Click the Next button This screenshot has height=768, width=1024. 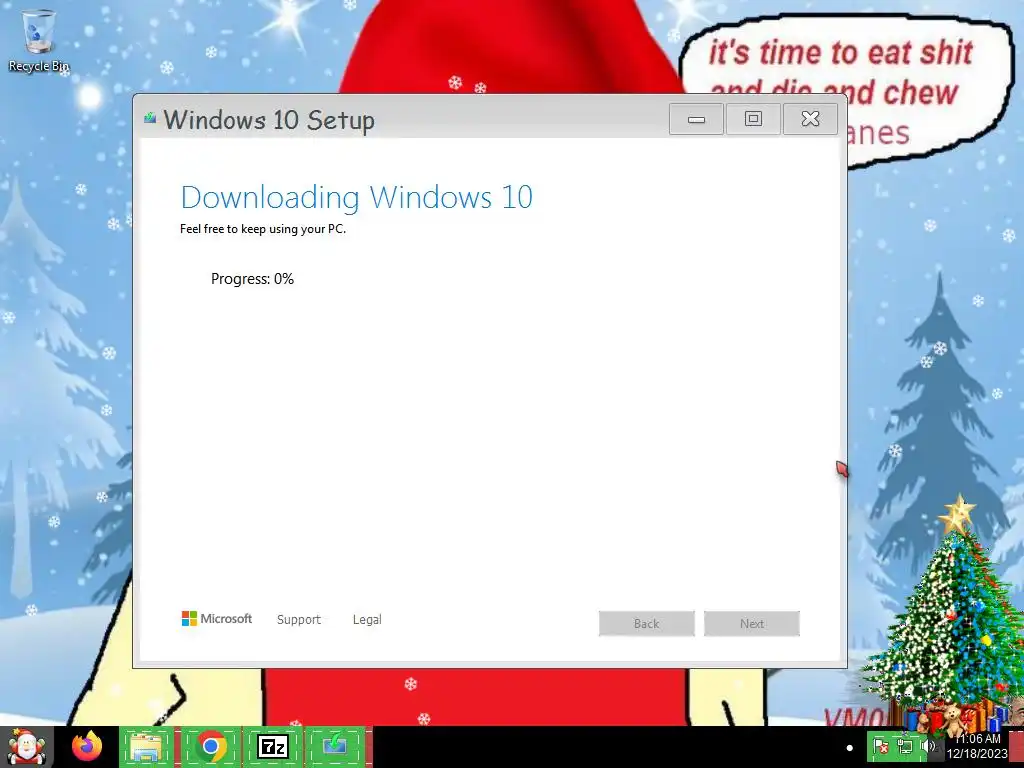point(752,624)
